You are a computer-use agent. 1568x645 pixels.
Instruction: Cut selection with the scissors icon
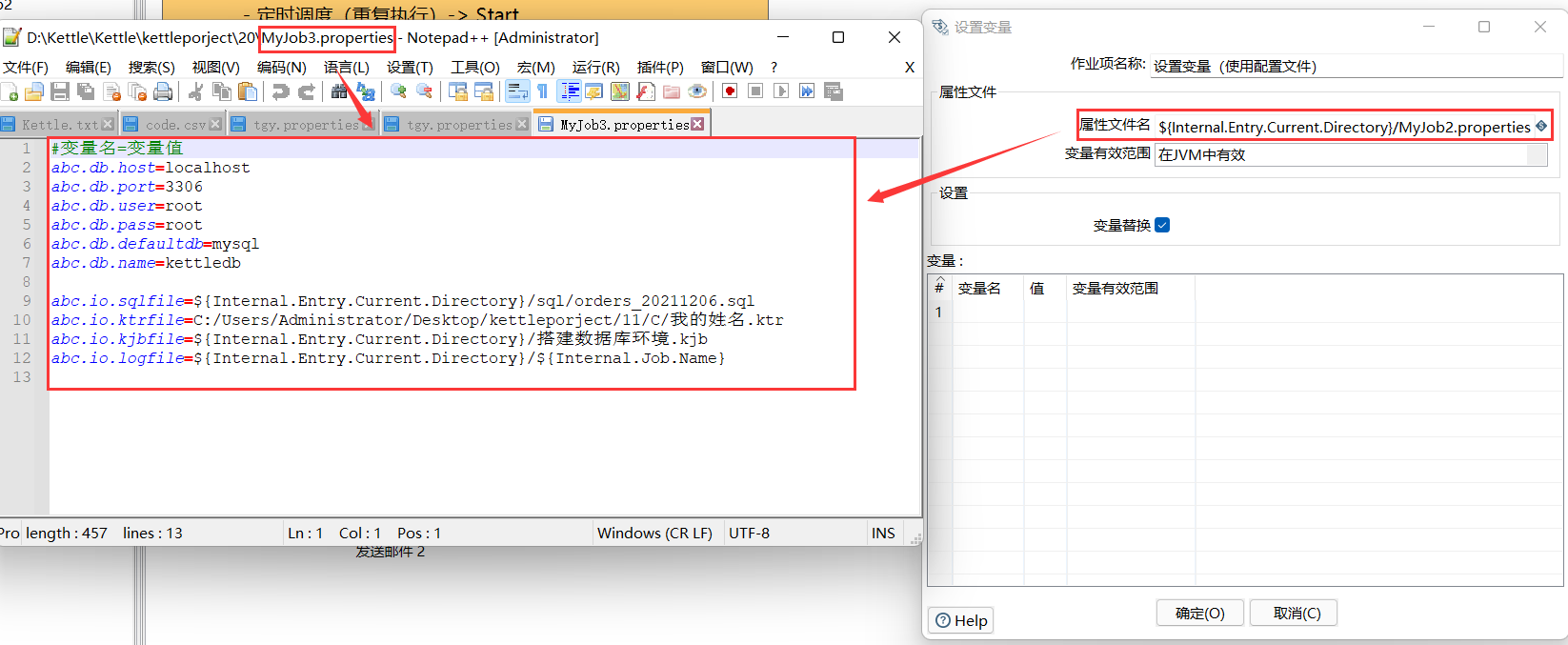point(195,91)
